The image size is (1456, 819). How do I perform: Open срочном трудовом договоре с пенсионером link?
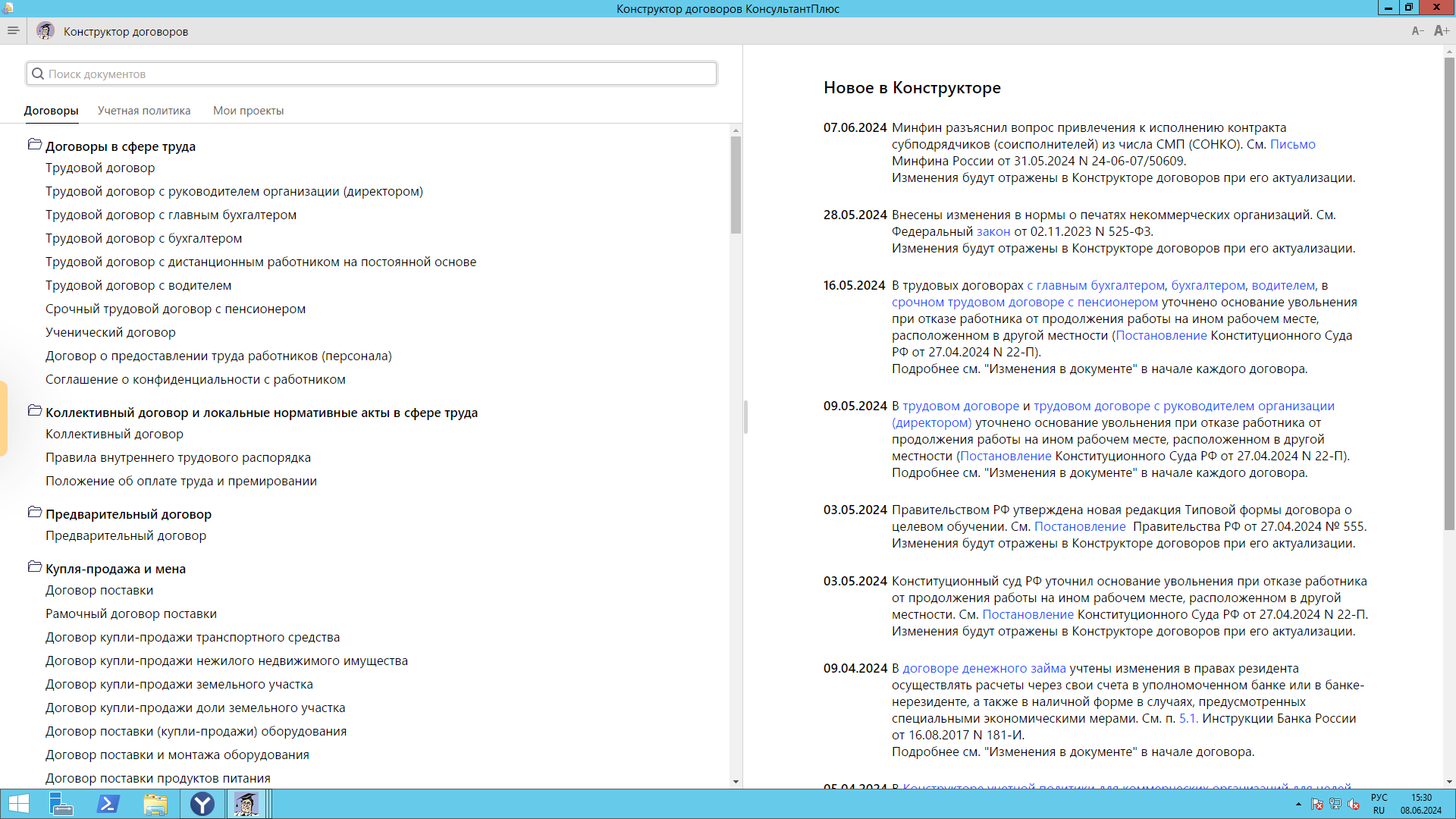click(1025, 302)
